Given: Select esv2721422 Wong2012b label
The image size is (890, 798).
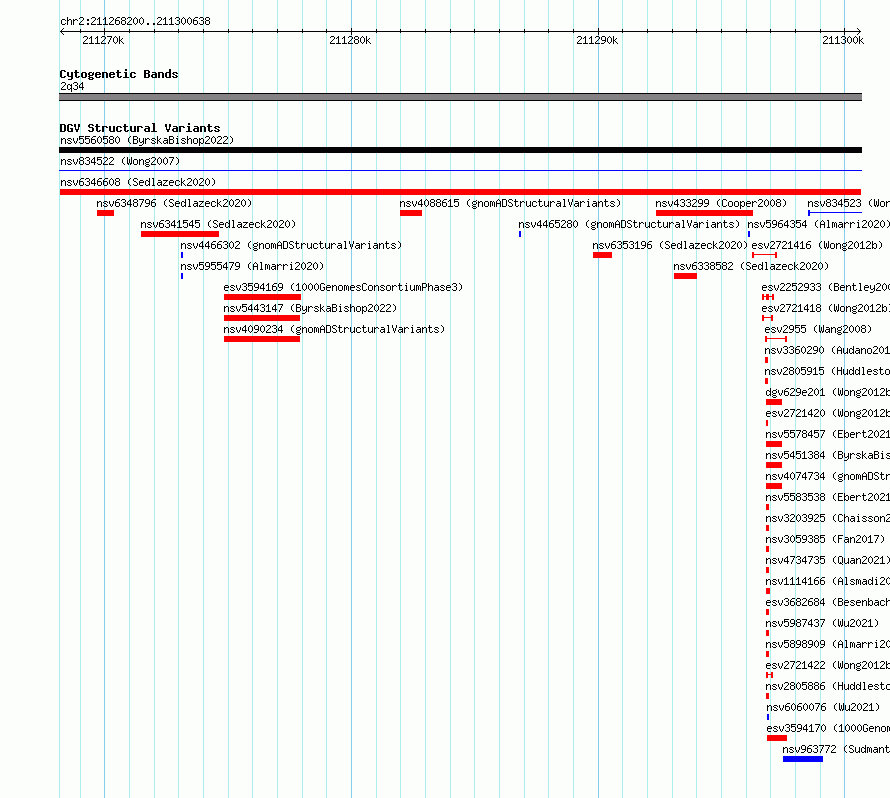Looking at the screenshot, I should point(828,665).
